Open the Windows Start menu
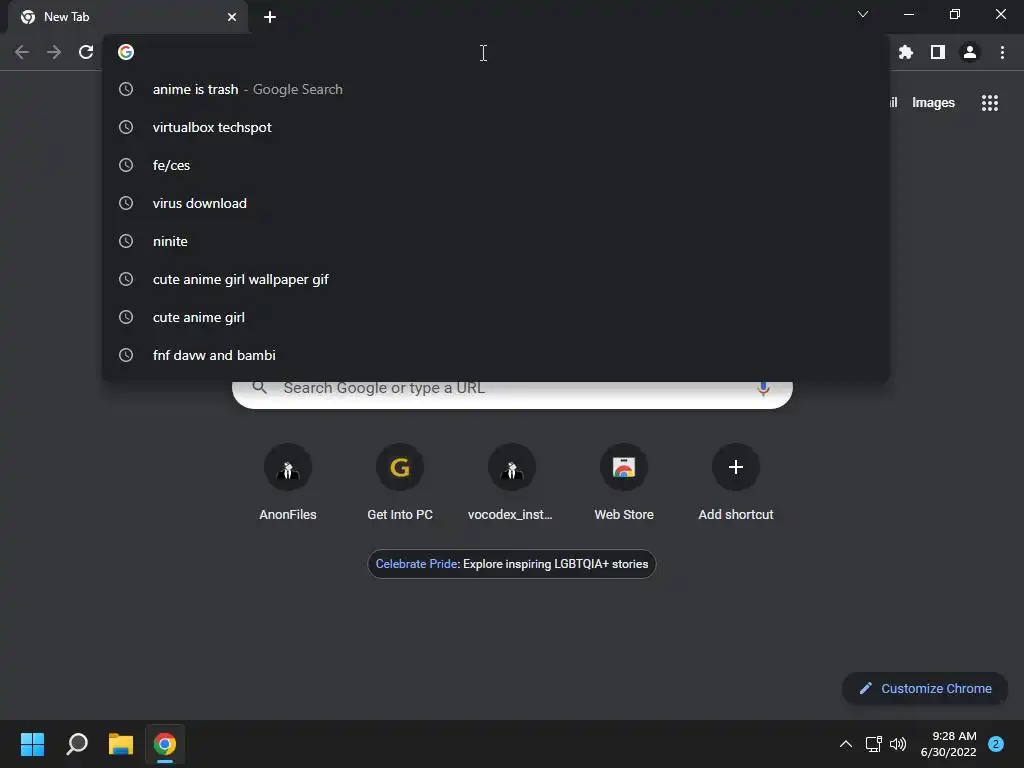This screenshot has width=1024, height=768. tap(32, 744)
